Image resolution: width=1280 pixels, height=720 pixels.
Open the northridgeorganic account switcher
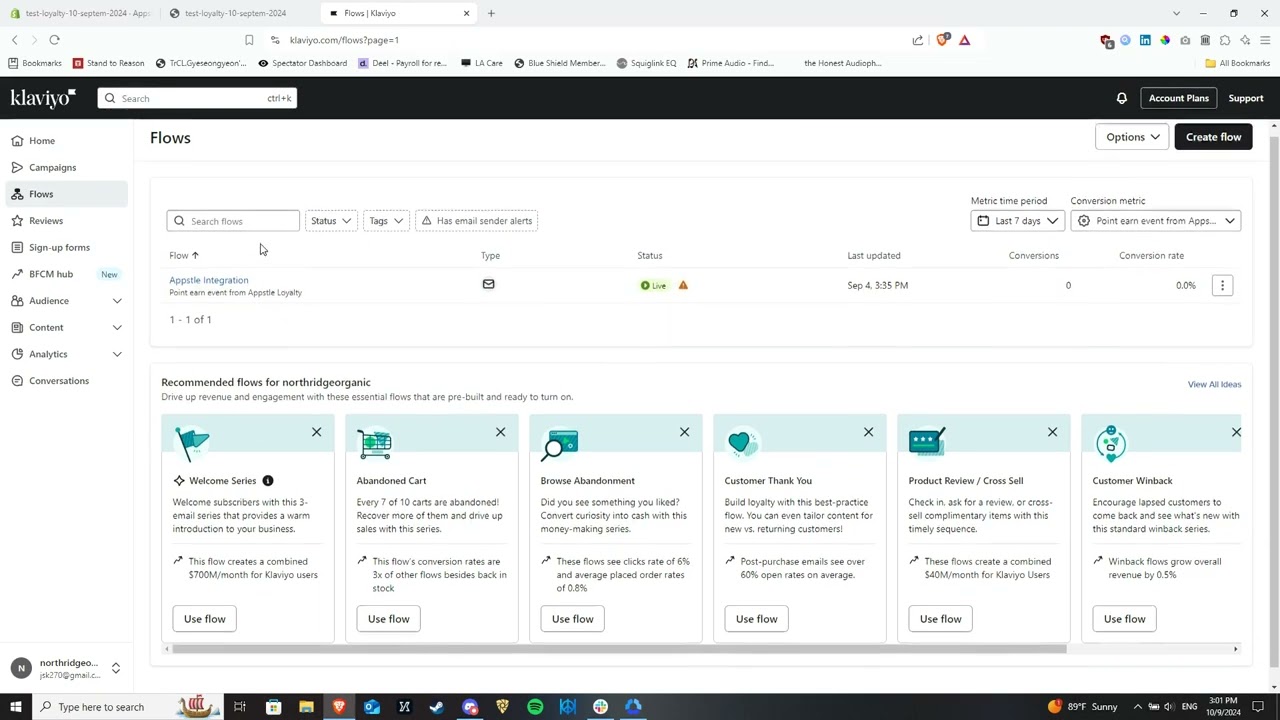point(66,668)
